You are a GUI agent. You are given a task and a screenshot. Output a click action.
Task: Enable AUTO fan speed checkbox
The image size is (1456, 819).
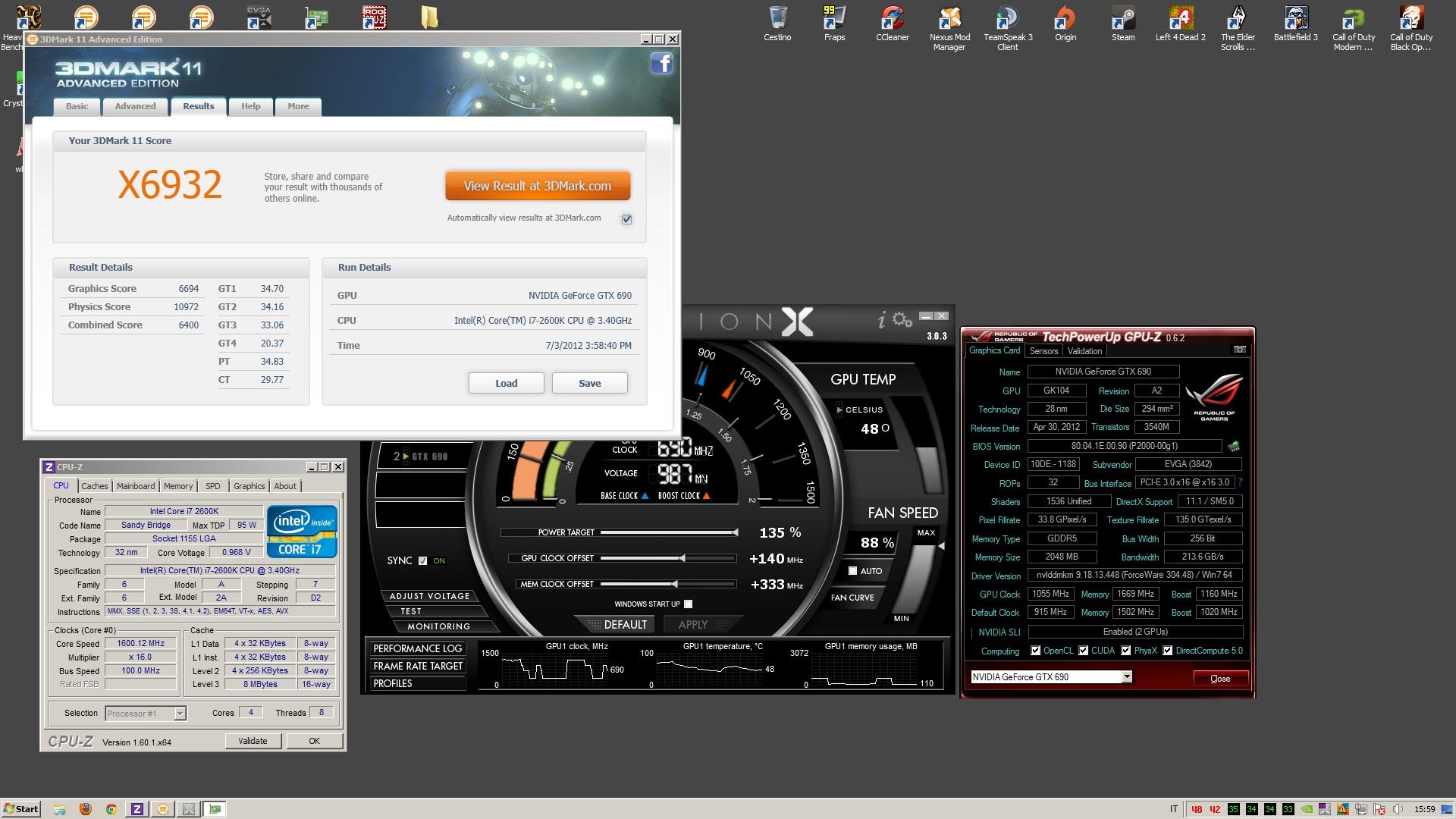click(852, 570)
